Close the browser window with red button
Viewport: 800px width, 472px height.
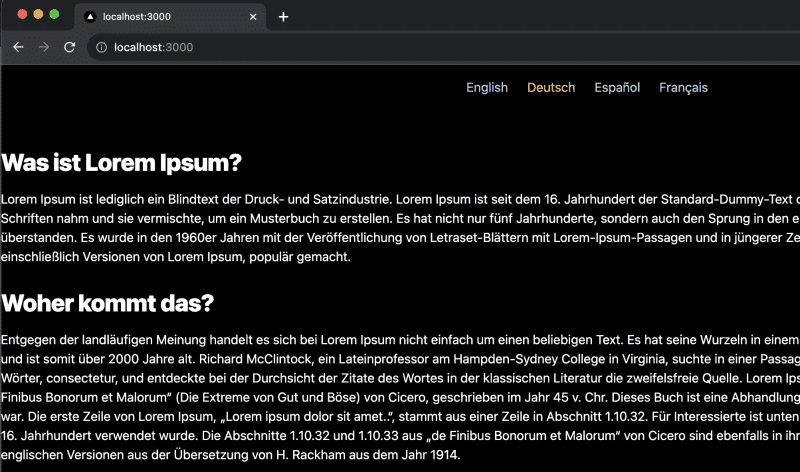tap(23, 16)
